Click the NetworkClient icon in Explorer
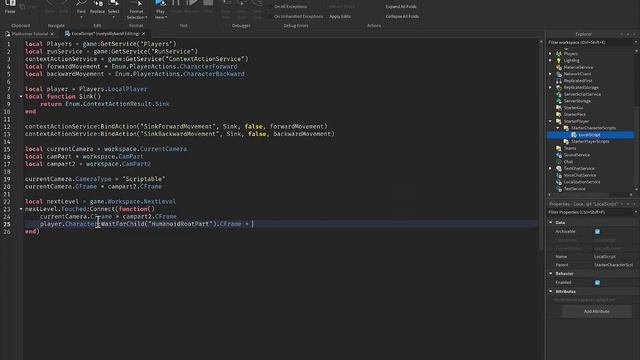Image resolution: width=640 pixels, height=360 pixels. [559, 74]
